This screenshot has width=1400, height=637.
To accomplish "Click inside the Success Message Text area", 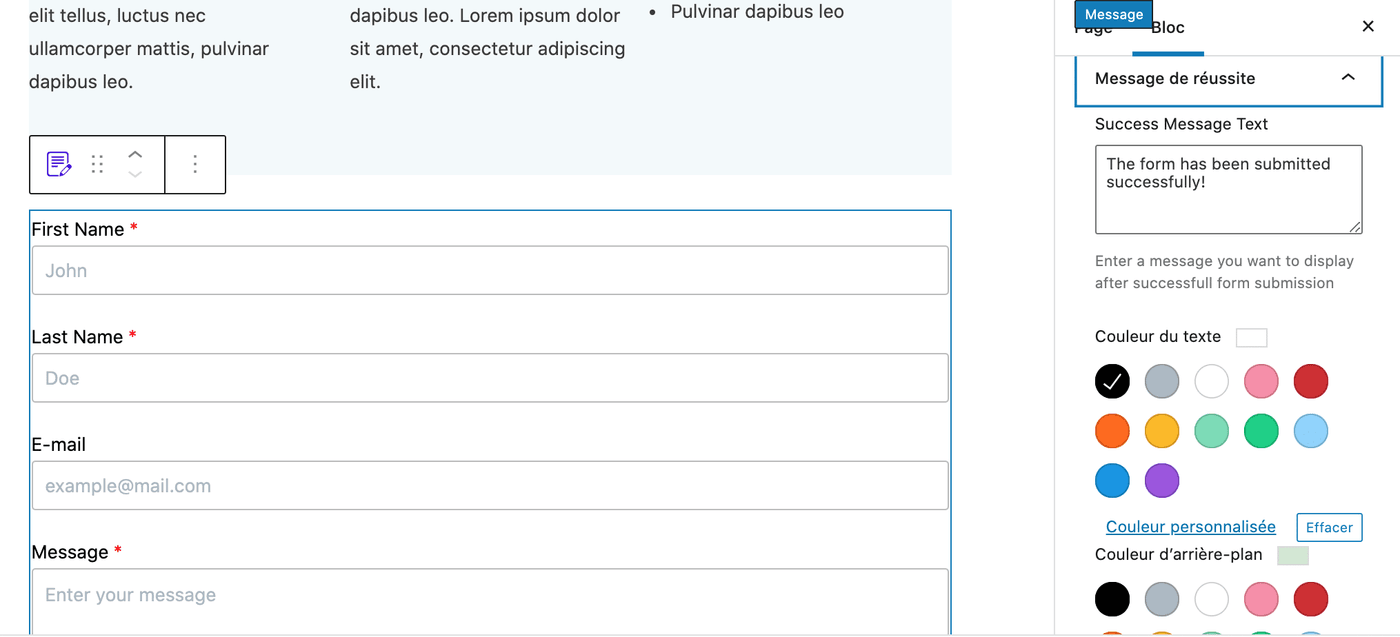I will tap(1228, 188).
